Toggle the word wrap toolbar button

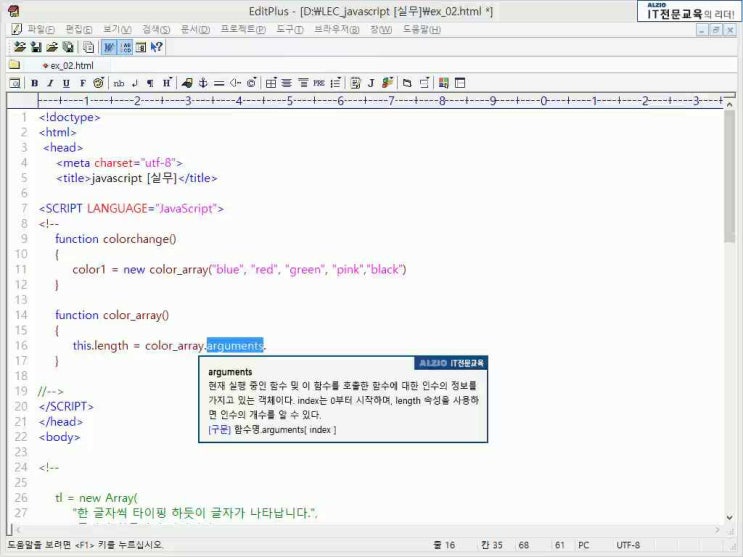click(109, 47)
